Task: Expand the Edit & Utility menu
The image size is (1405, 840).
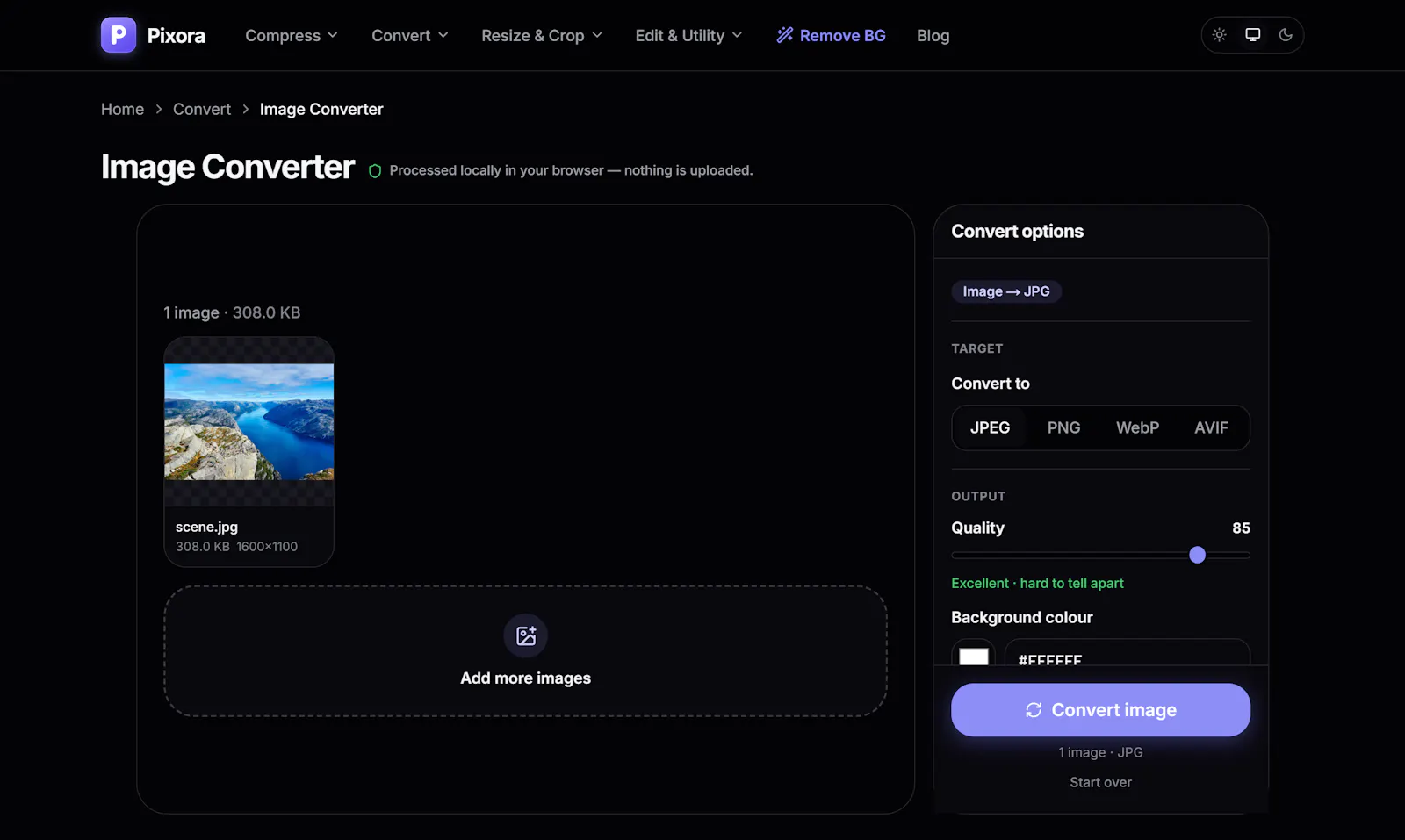Action: coord(689,35)
